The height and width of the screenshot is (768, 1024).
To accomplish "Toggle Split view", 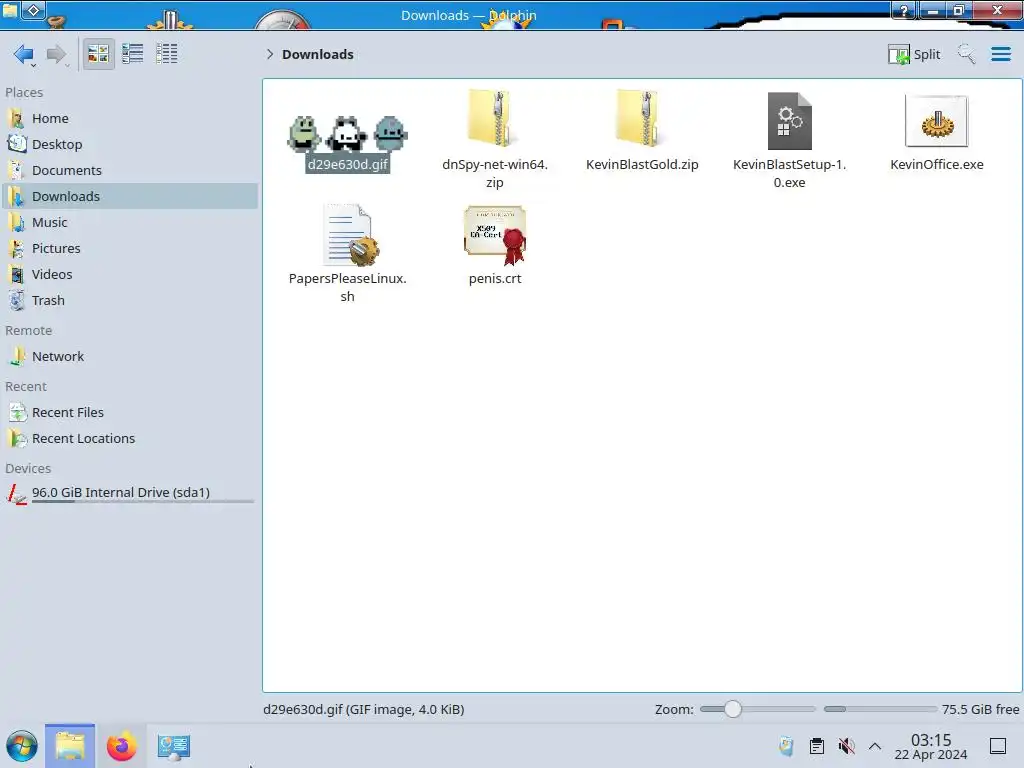I will 914,54.
